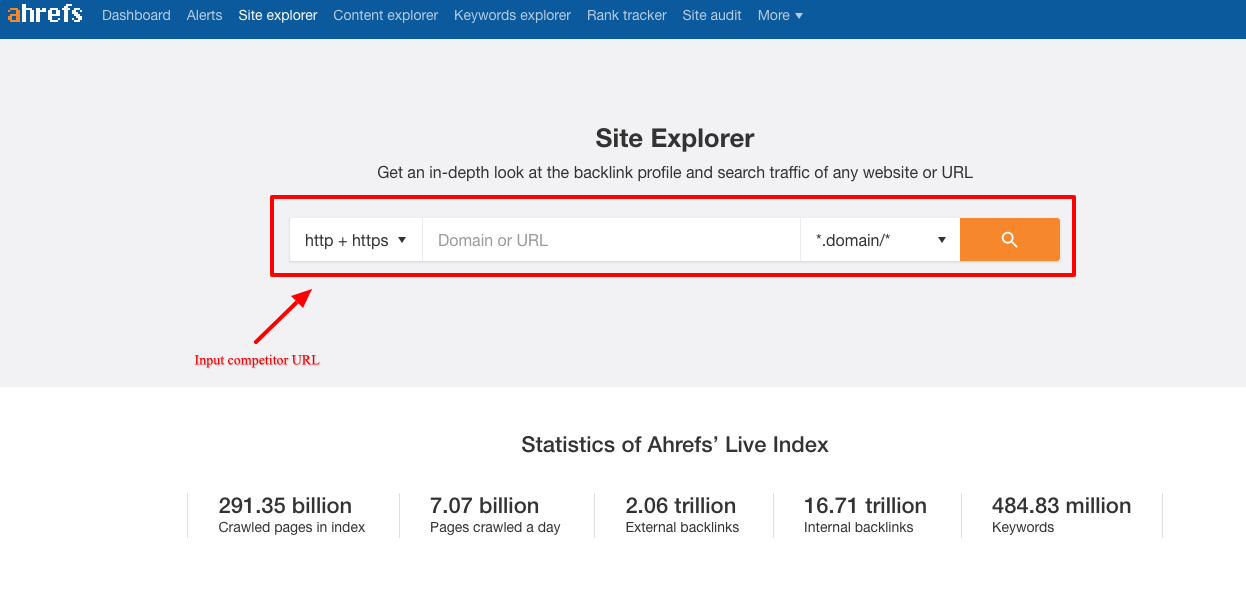The height and width of the screenshot is (595, 1246).
Task: Click the 291.35 billion crawled pages statistic
Action: pos(291,515)
